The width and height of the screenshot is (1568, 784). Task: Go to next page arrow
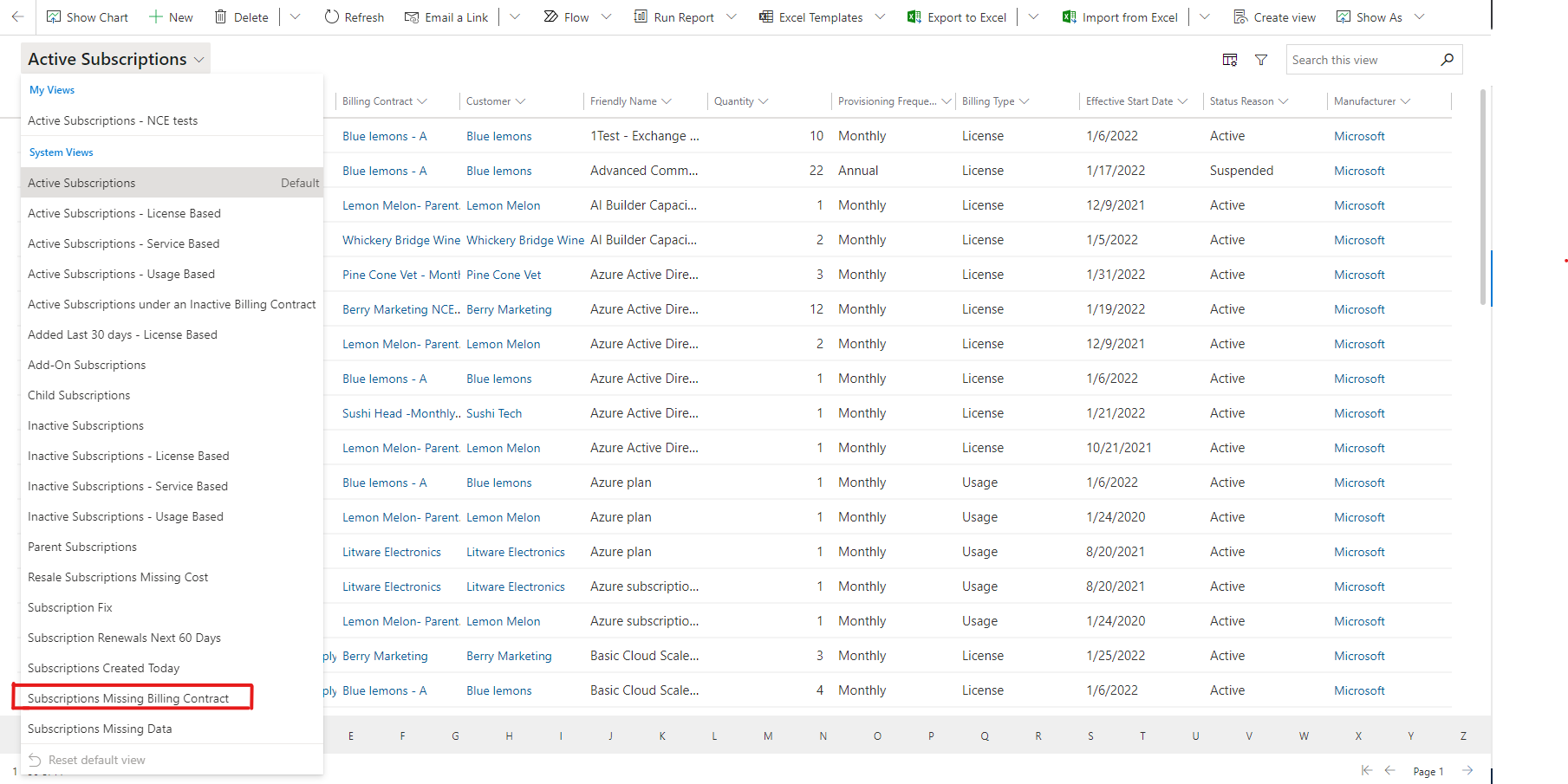tap(1467, 770)
